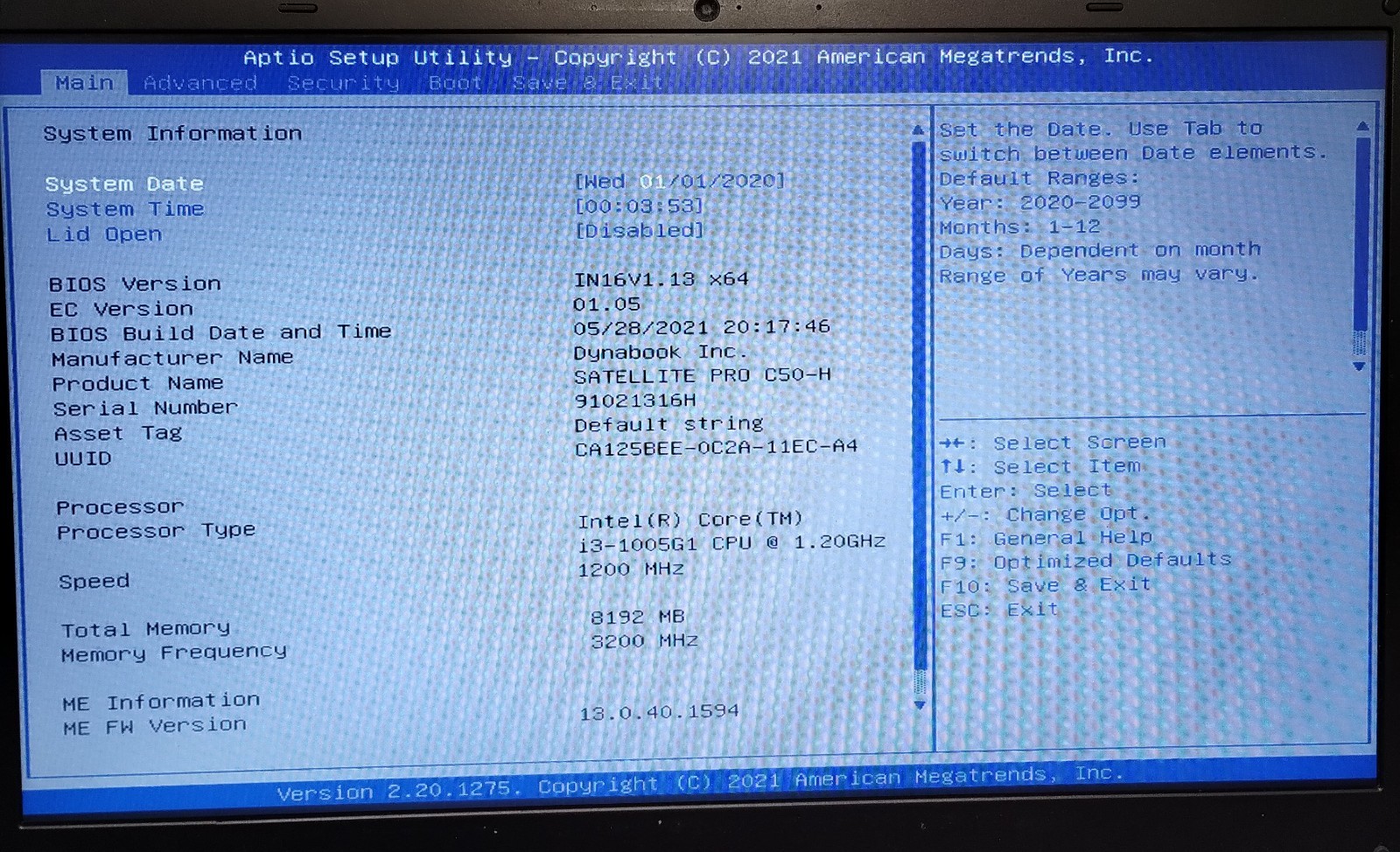Image resolution: width=1400 pixels, height=852 pixels.
Task: Click the main panel scroll-down arrow
Action: [919, 704]
